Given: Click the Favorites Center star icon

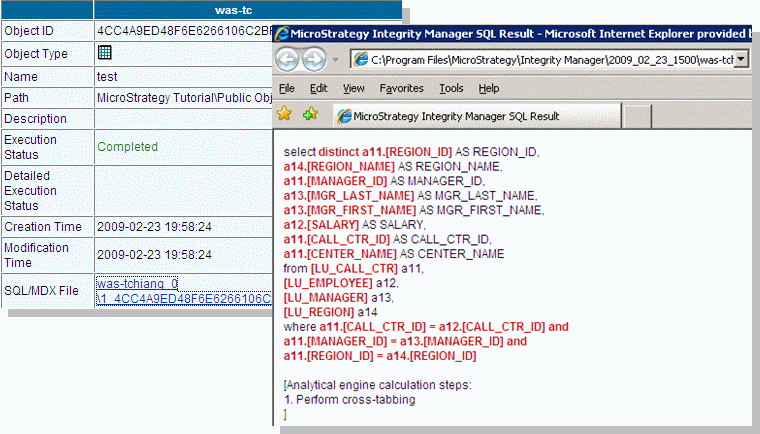Looking at the screenshot, I should 285,114.
